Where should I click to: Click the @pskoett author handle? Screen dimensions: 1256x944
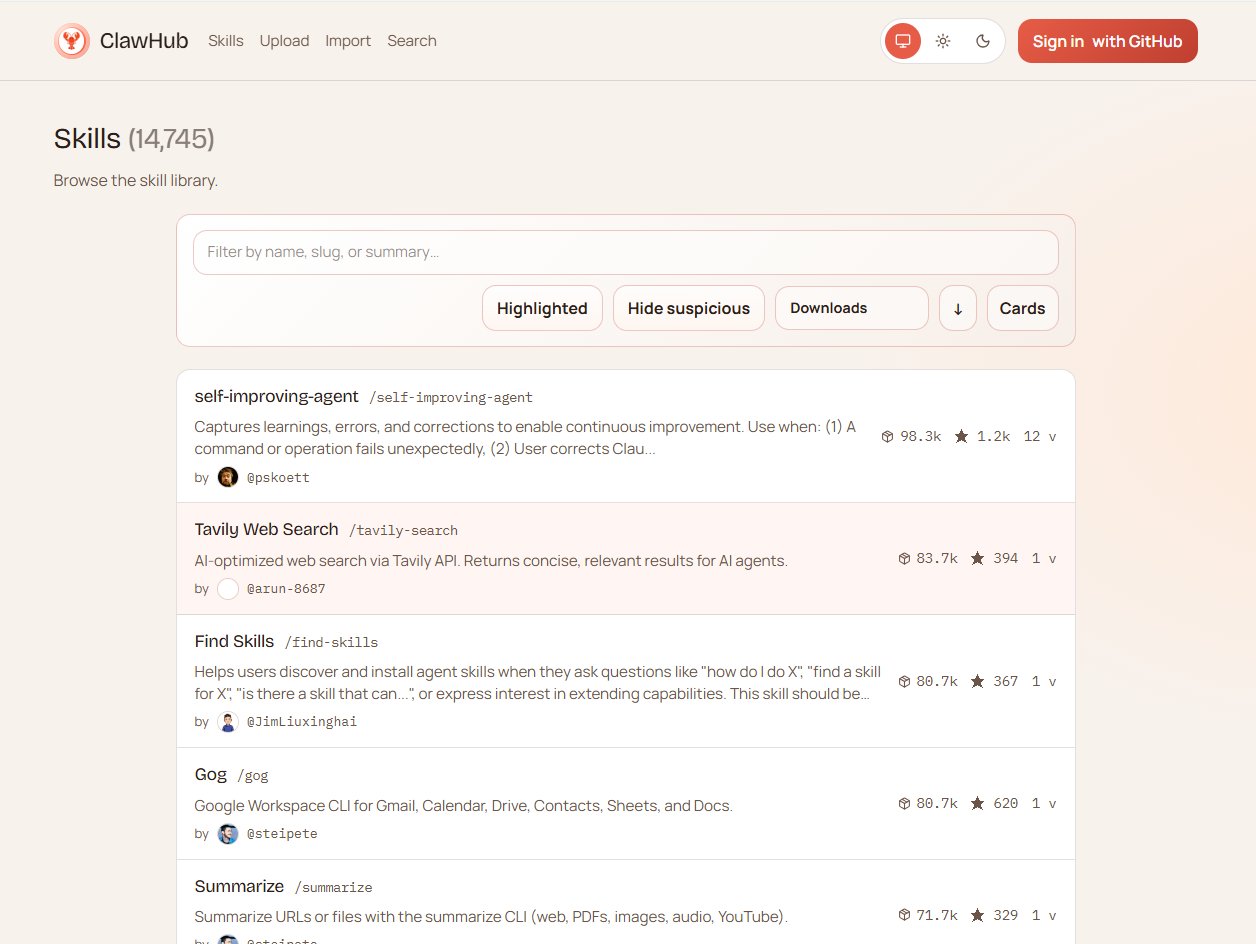point(278,478)
